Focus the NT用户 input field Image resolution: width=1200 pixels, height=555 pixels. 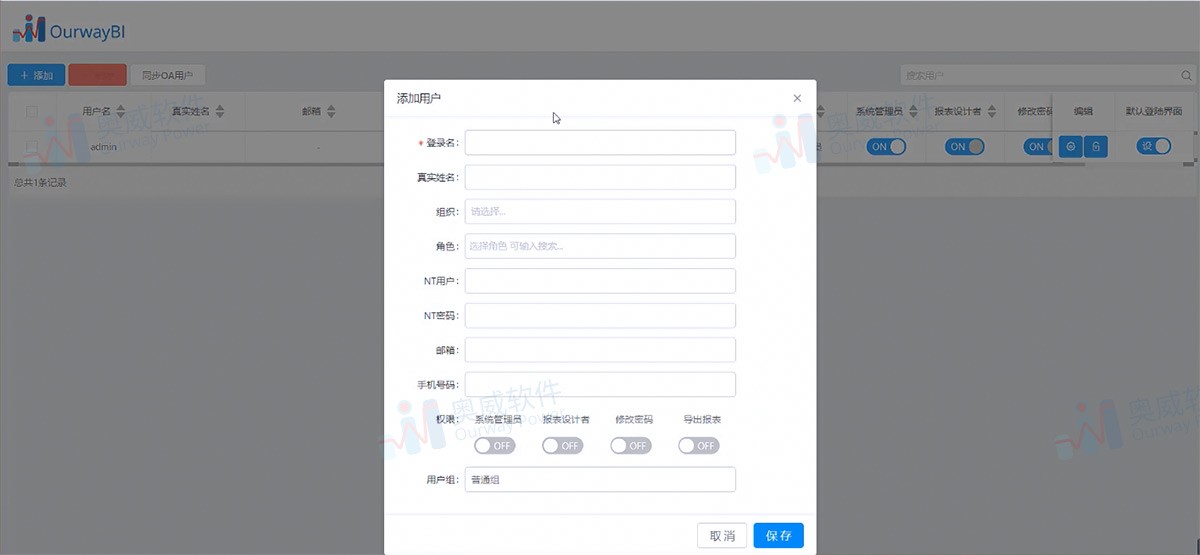[x=600, y=281]
